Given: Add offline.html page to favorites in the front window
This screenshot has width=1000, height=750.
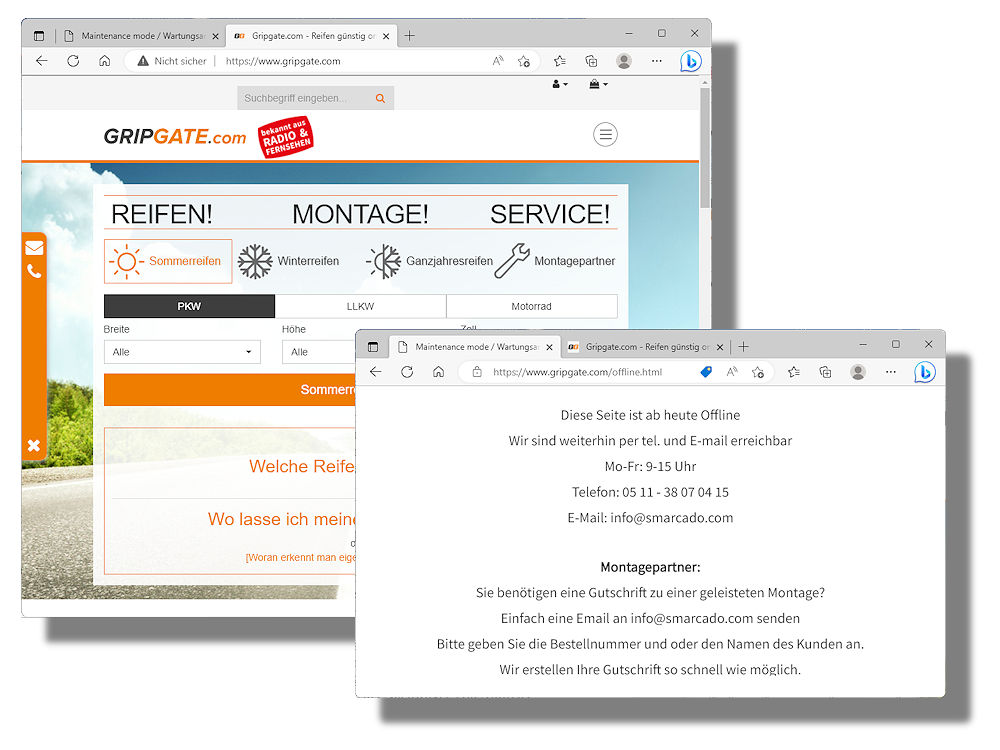Looking at the screenshot, I should point(758,372).
